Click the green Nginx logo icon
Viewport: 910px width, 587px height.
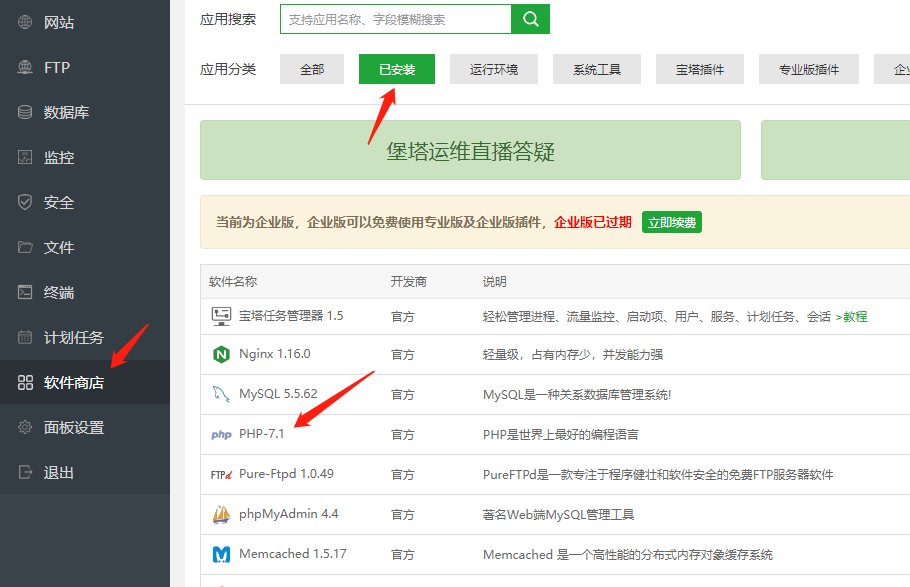(221, 354)
